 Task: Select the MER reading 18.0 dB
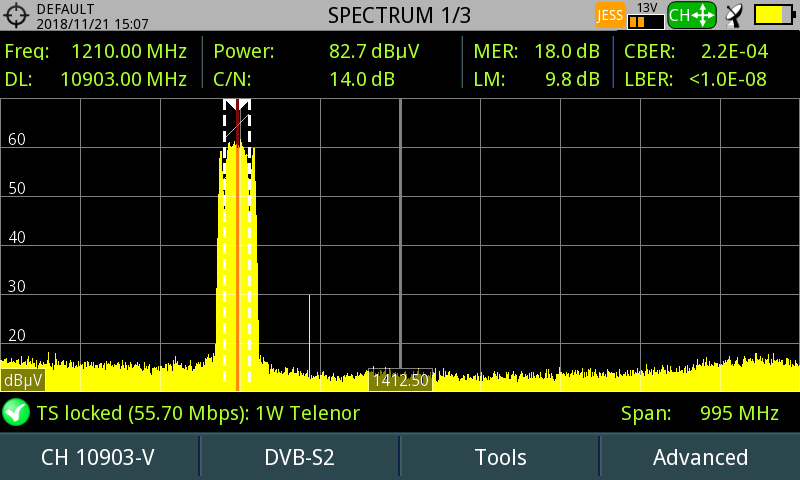[567, 51]
